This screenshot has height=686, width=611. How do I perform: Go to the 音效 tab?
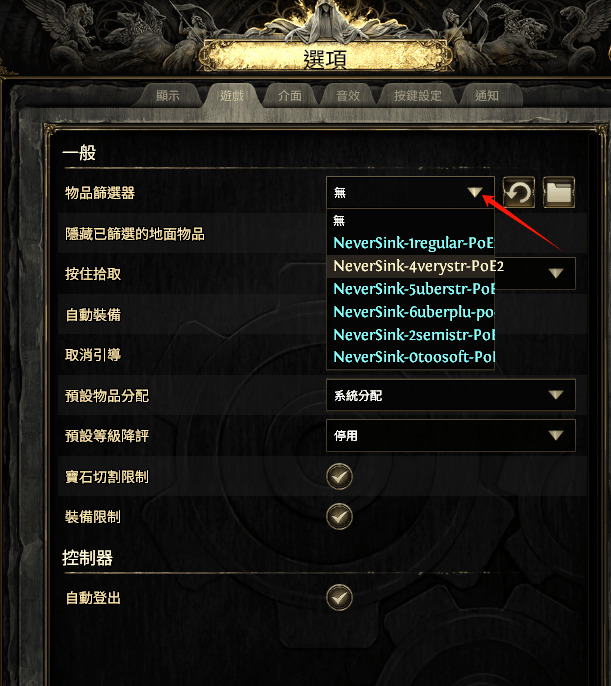coord(348,95)
